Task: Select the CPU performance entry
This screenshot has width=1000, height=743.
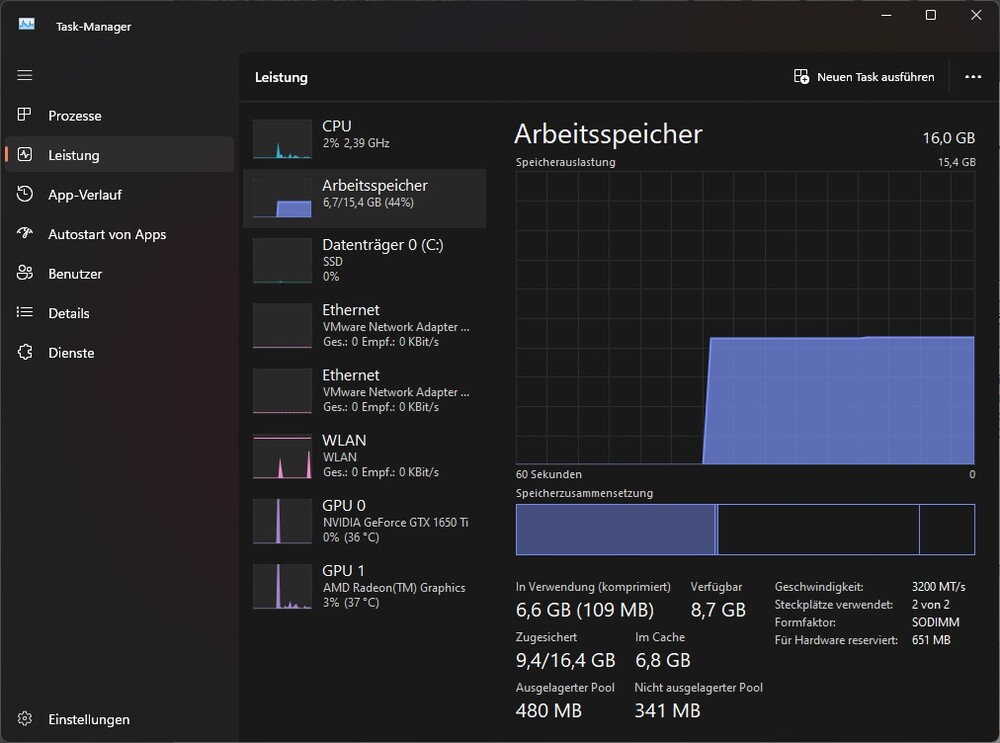Action: [x=365, y=139]
